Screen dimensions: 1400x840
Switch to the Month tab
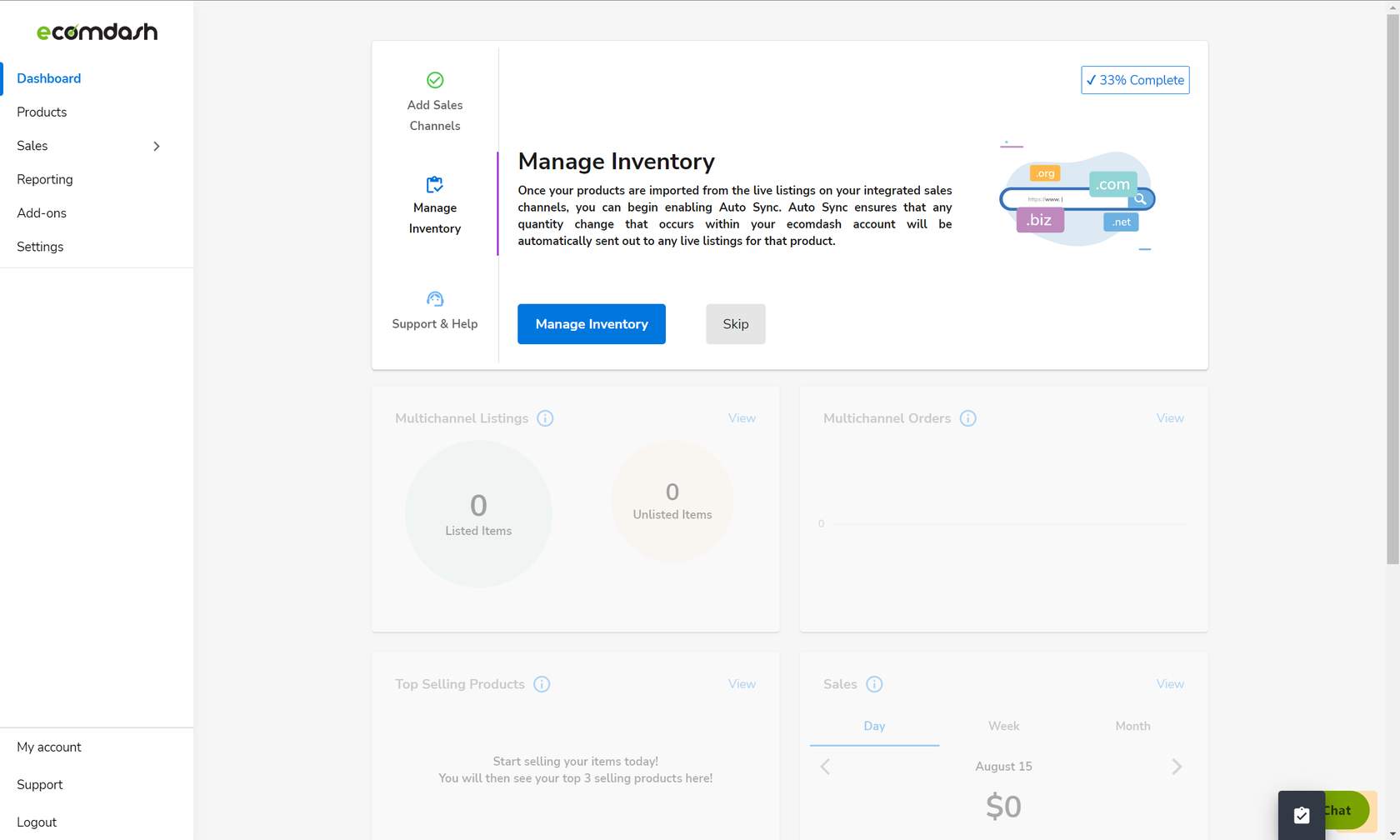pyautogui.click(x=1132, y=726)
